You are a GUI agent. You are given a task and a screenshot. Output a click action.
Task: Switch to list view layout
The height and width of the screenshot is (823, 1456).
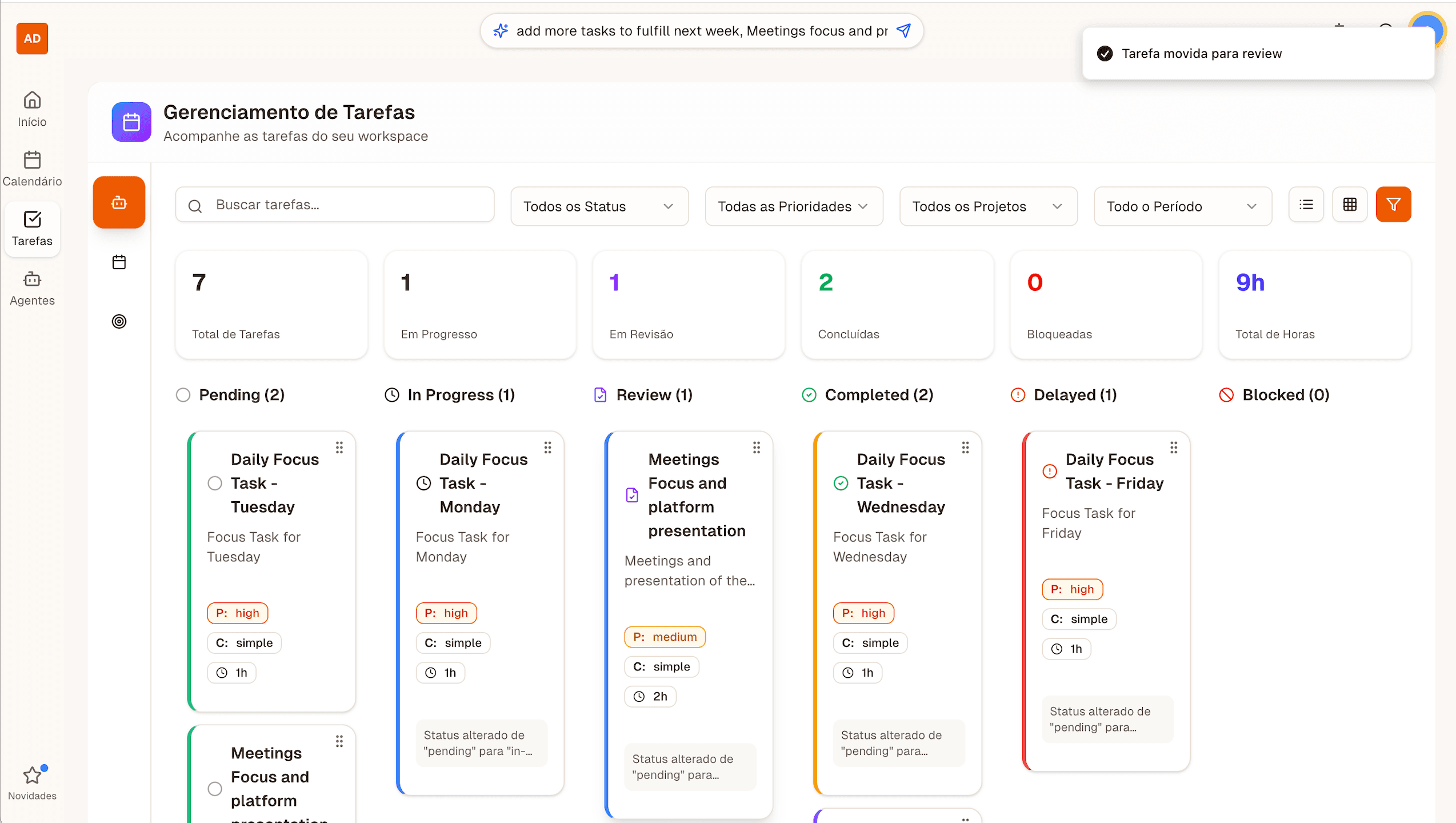1306,205
